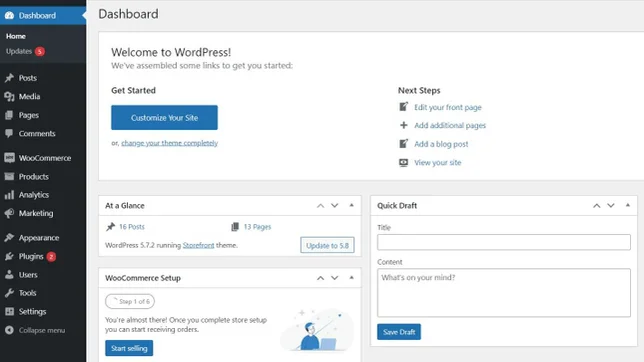644x362 pixels.
Task: Focus the Quick Draft Title field
Action: pyautogui.click(x=504, y=242)
